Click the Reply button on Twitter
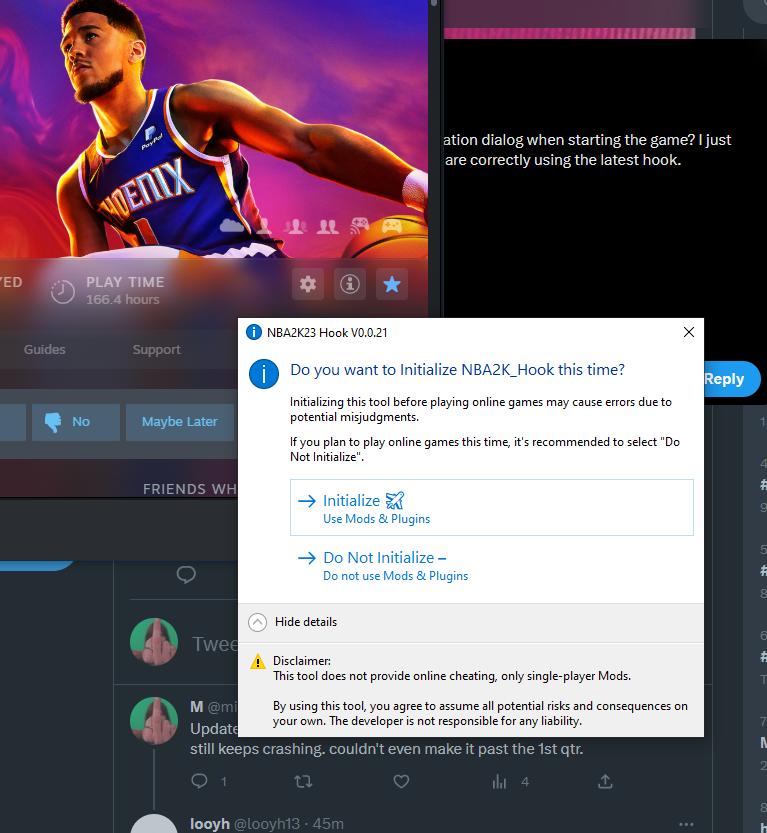The width and height of the screenshot is (767, 833). click(731, 379)
